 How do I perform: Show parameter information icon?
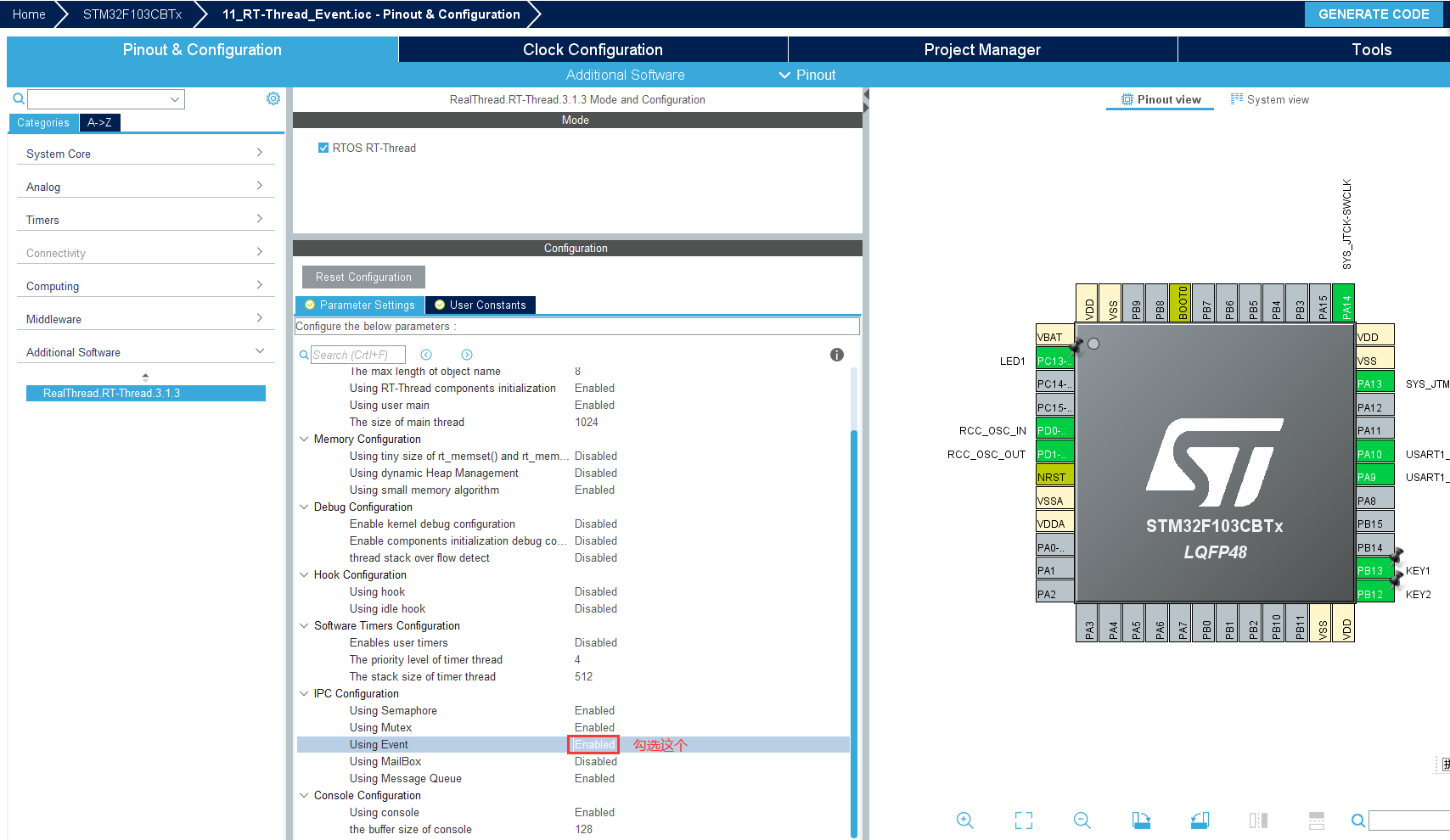[x=837, y=355]
